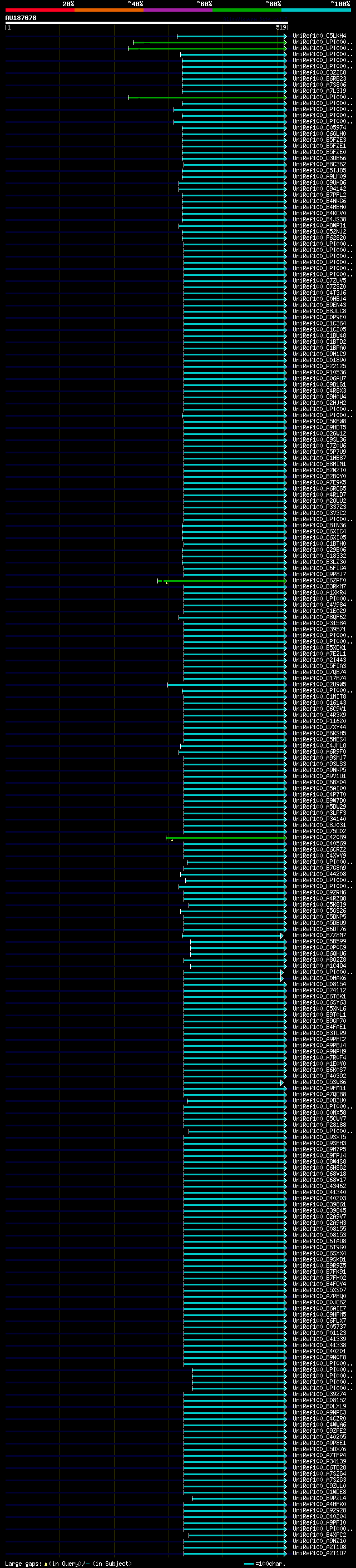The width and height of the screenshot is (356, 1568).
Task: Select the UniRef100_A9SMJ7 label
Action: (319, 759)
